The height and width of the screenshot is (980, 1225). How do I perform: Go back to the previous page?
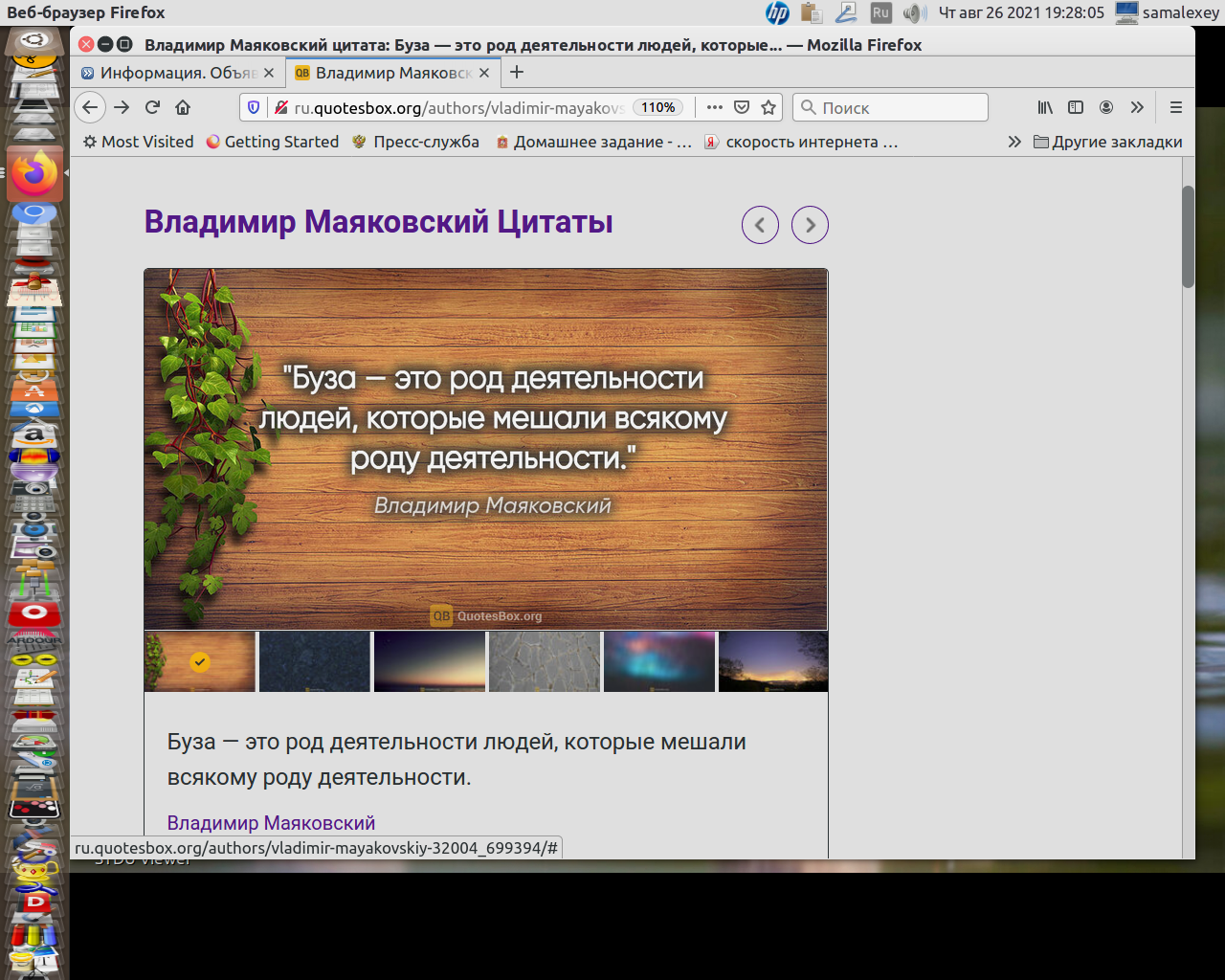pos(89,107)
